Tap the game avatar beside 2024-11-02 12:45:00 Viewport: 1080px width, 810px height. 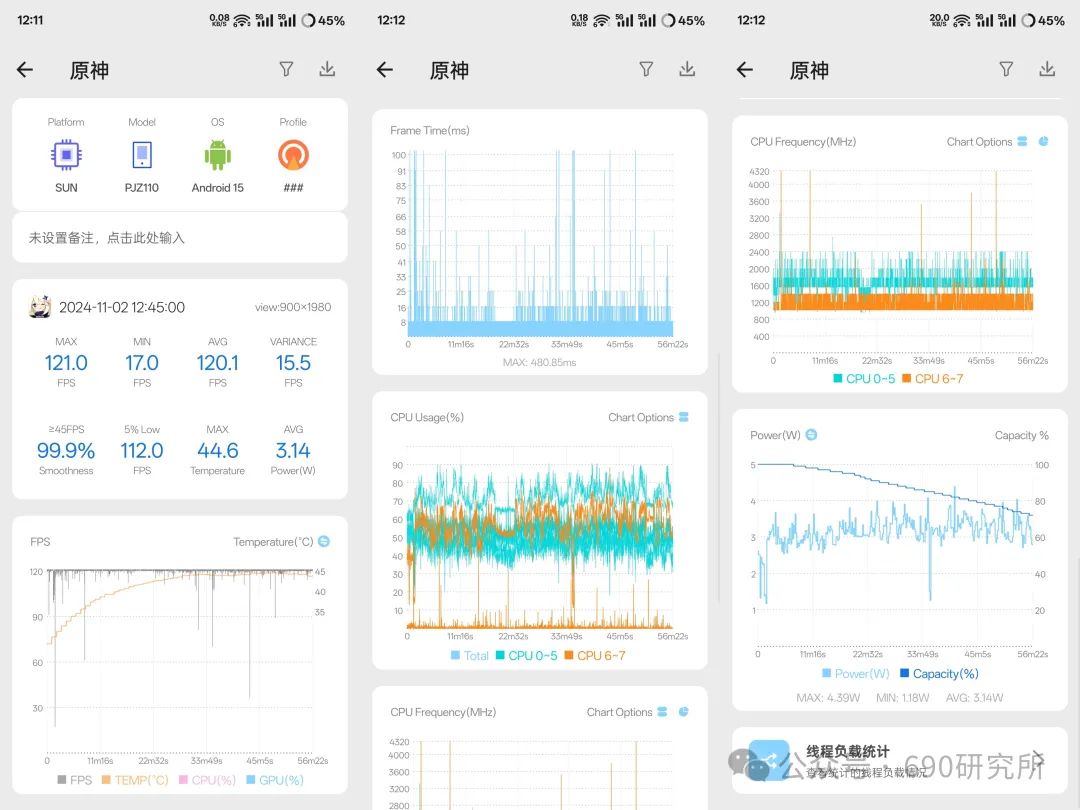[40, 307]
